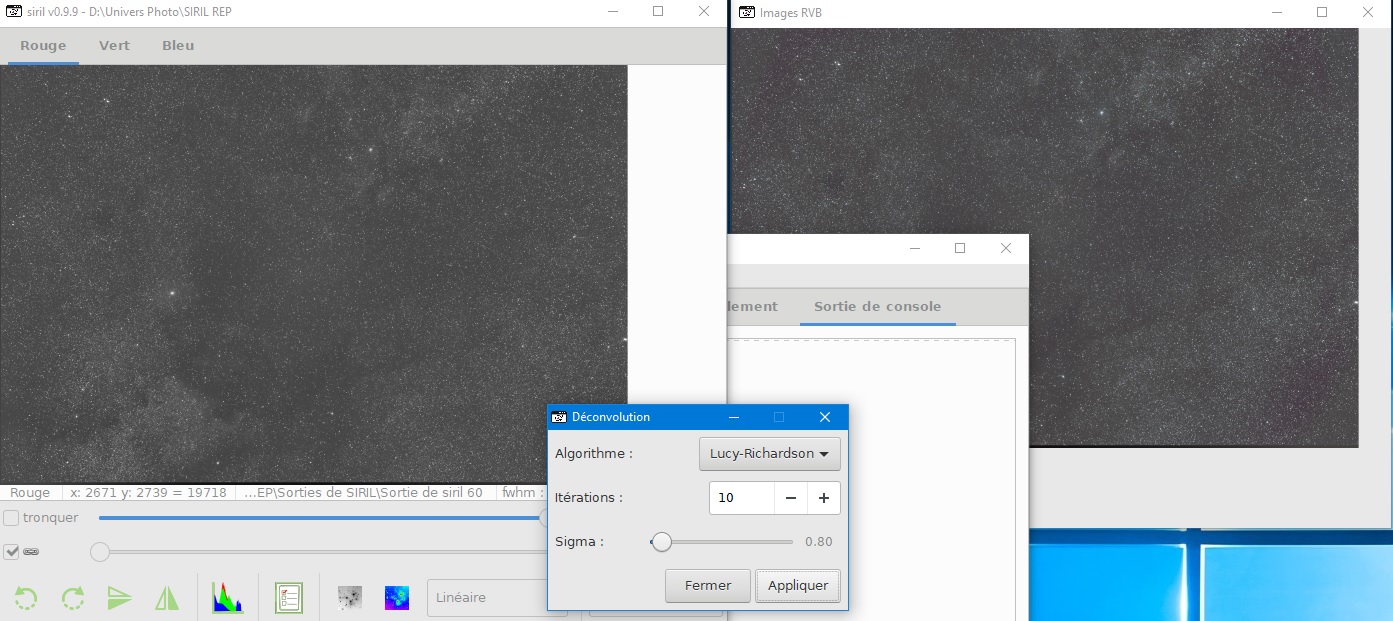This screenshot has height=621, width=1393.
Task: Rotate image 90° clockwise in siril
Action: click(x=73, y=598)
